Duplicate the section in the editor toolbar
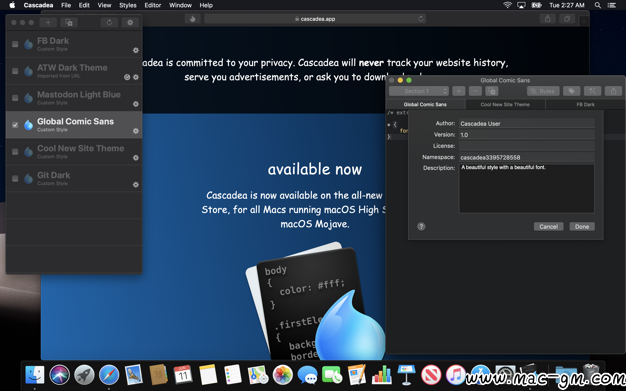The image size is (626, 391). [491, 91]
